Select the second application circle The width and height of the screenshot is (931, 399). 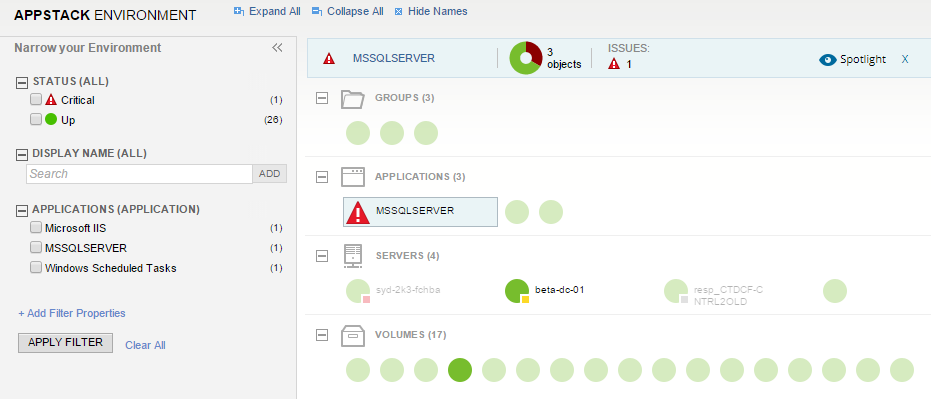tap(517, 212)
